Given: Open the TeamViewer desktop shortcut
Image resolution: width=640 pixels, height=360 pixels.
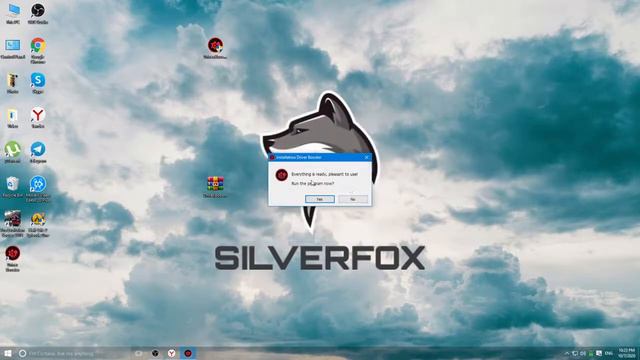Looking at the screenshot, I should [x=38, y=189].
